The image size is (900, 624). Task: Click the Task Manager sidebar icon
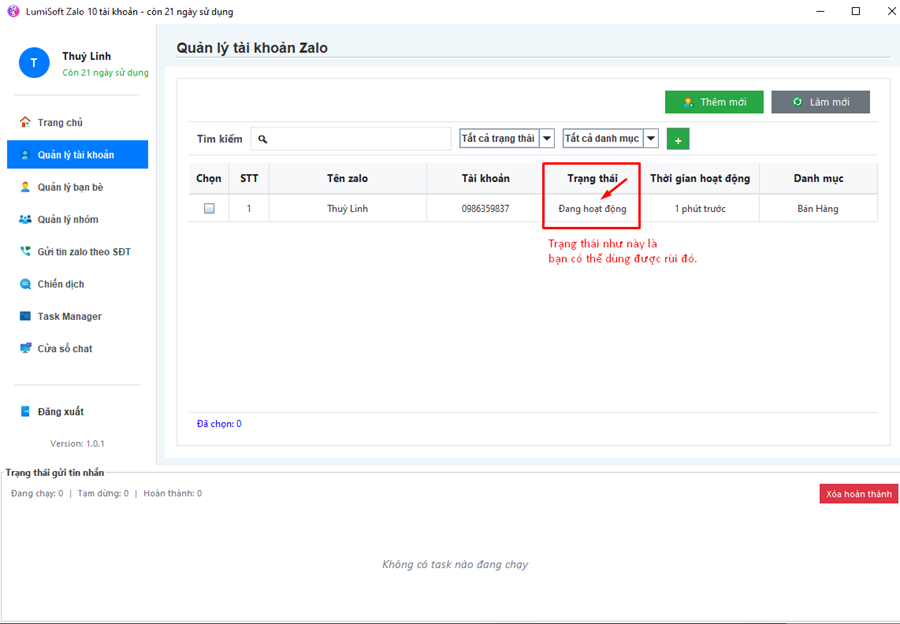pyautogui.click(x=25, y=316)
